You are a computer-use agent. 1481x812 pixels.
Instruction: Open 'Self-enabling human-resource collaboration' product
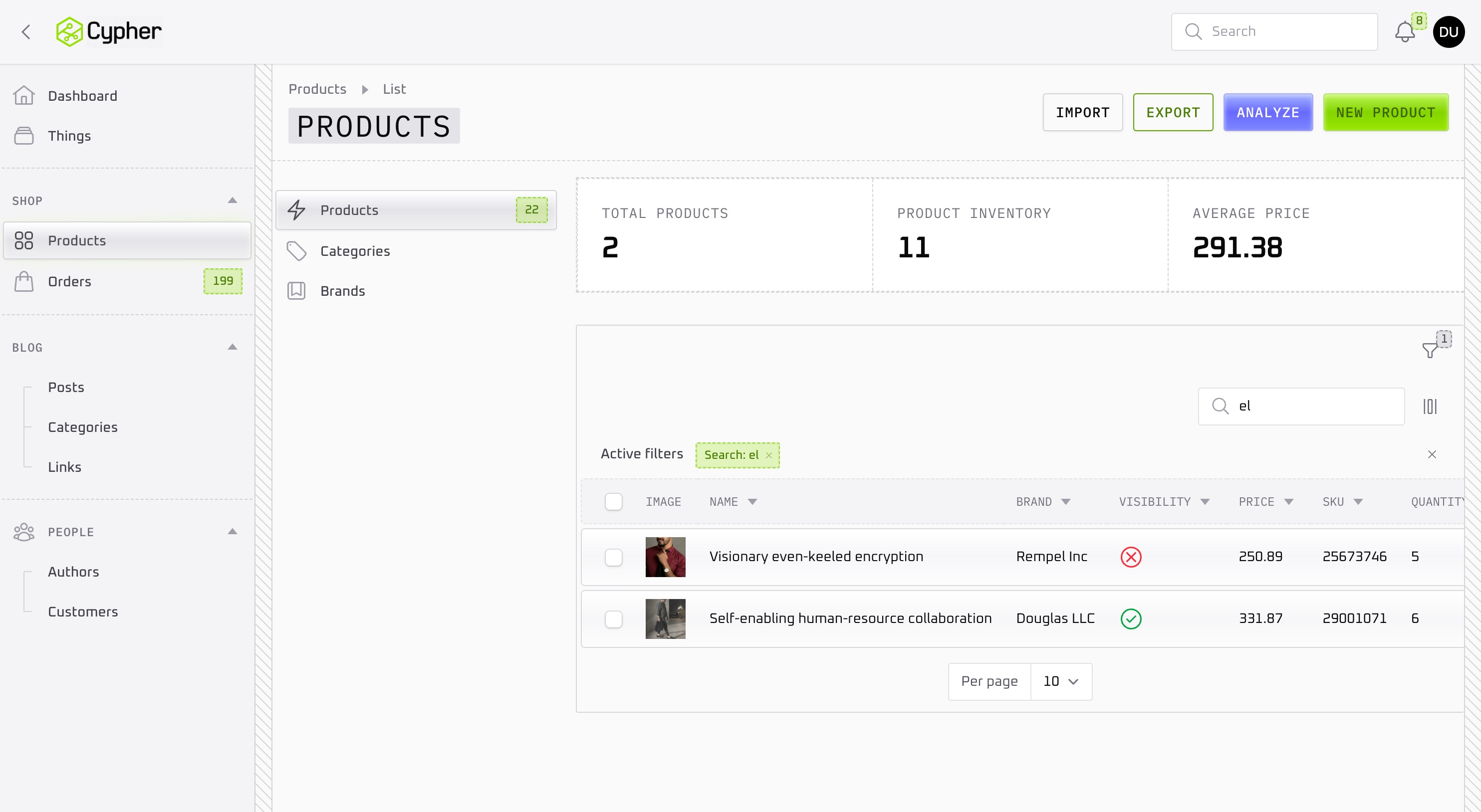(x=850, y=618)
